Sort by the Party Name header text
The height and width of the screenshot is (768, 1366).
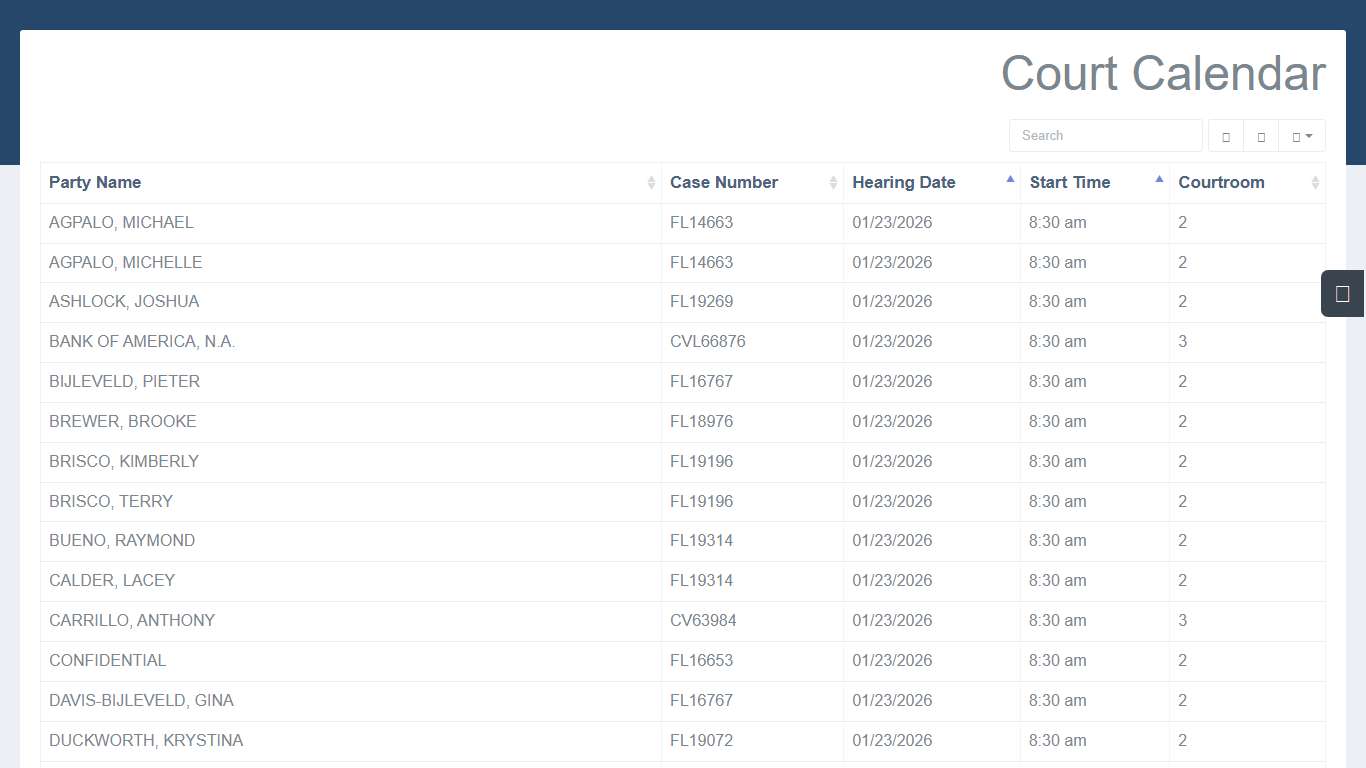(x=95, y=183)
